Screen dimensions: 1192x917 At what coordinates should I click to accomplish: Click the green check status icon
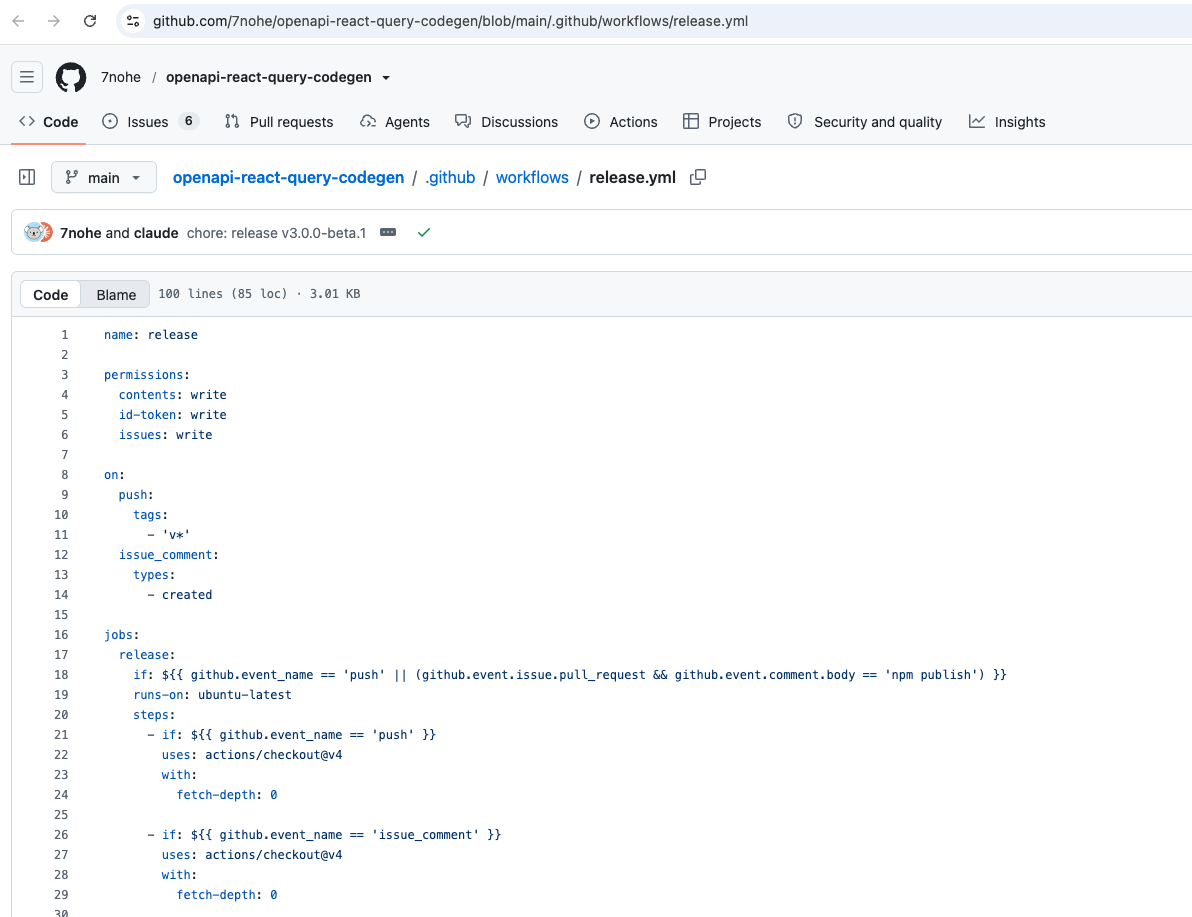pyautogui.click(x=424, y=232)
